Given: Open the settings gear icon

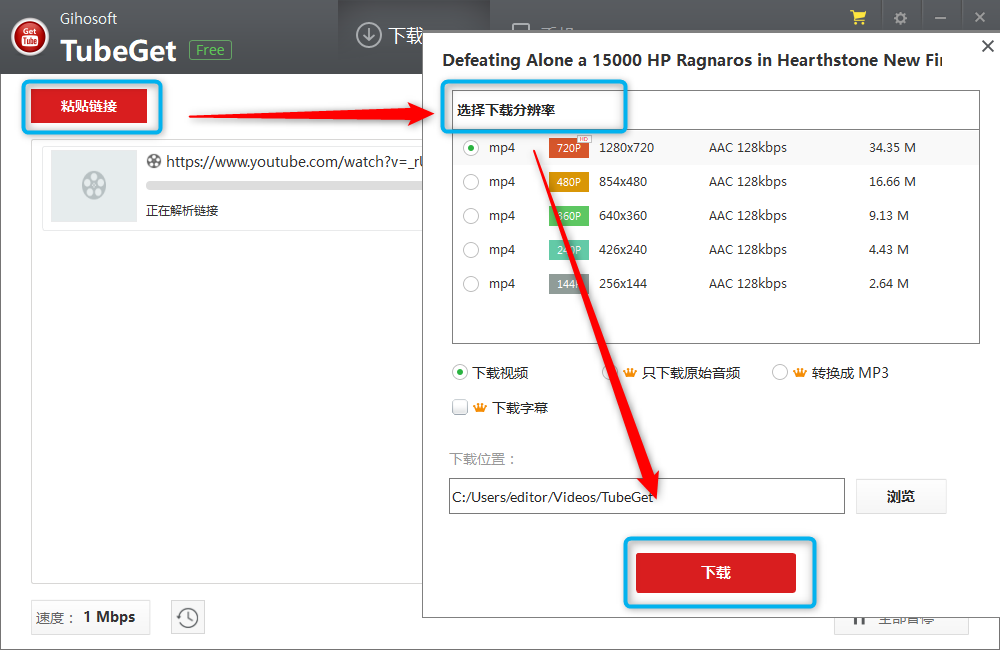Looking at the screenshot, I should (901, 18).
